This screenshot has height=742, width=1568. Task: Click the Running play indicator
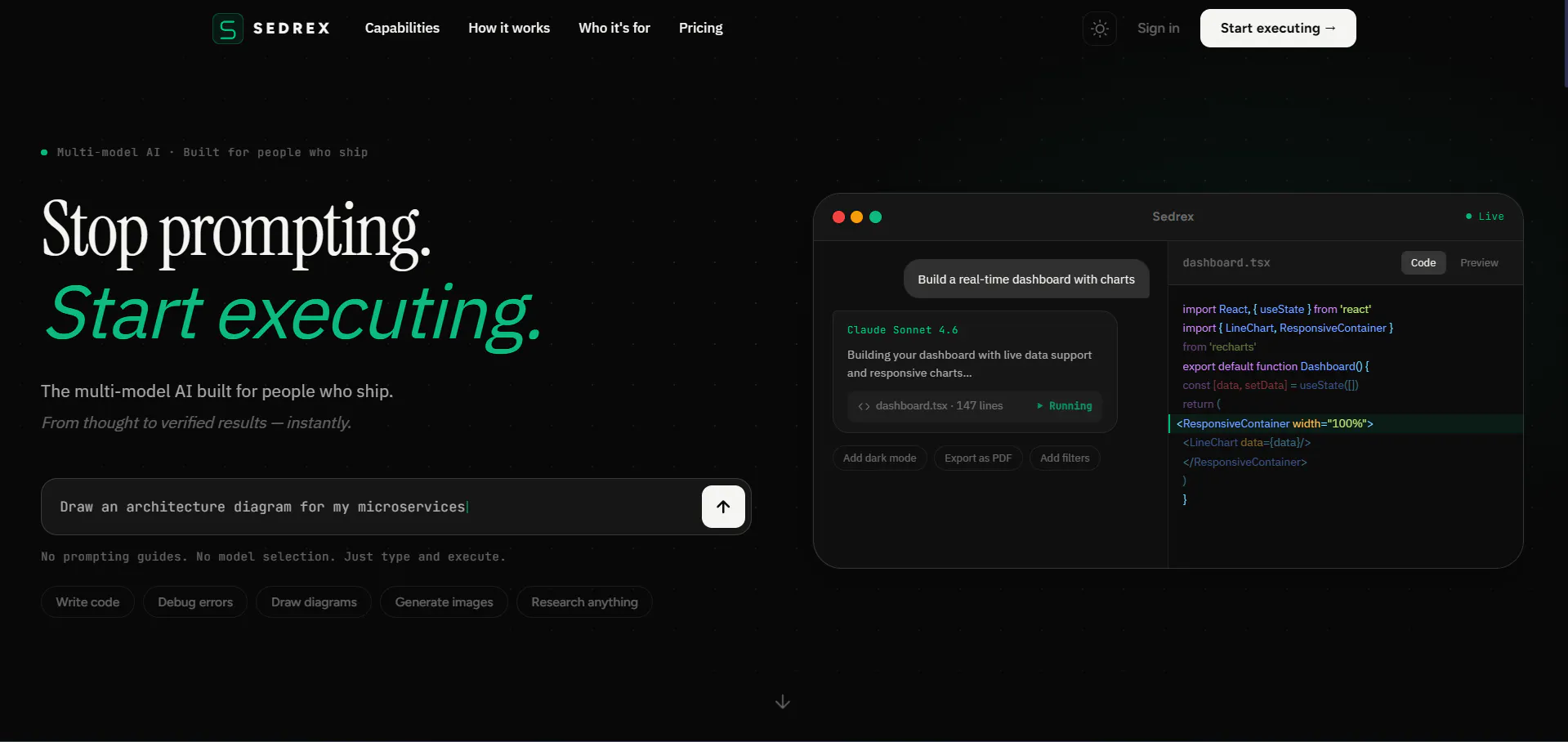(x=1064, y=406)
